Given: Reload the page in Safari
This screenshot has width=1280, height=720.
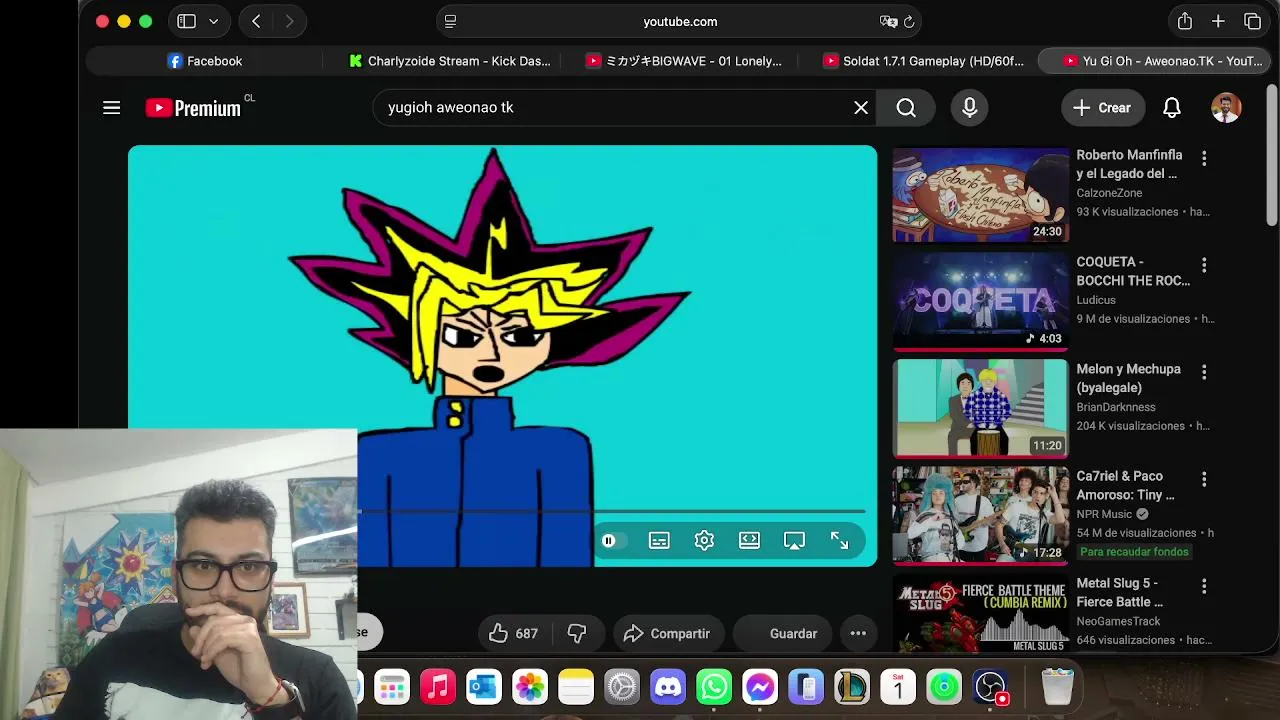Looking at the screenshot, I should (909, 21).
